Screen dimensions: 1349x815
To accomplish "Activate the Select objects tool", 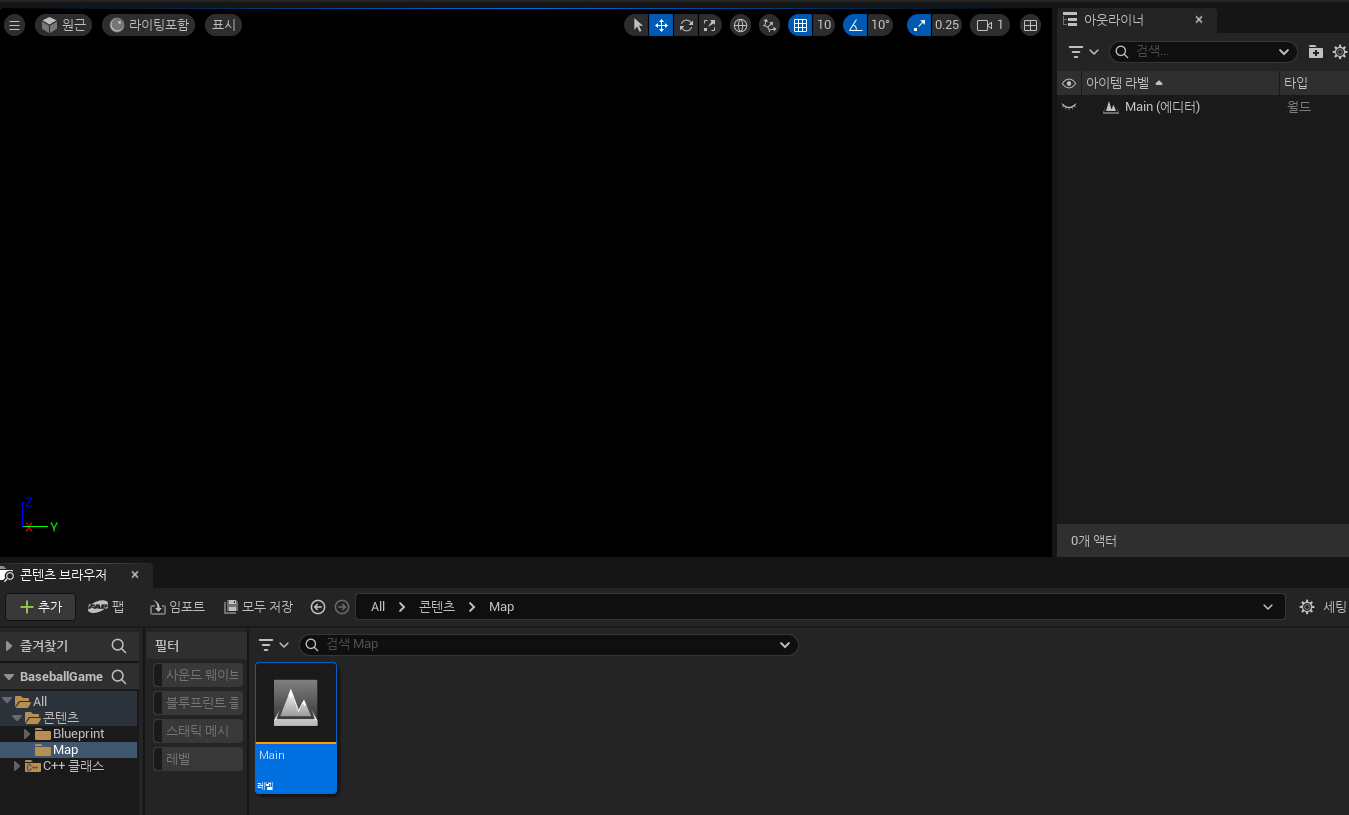I will tap(637, 25).
